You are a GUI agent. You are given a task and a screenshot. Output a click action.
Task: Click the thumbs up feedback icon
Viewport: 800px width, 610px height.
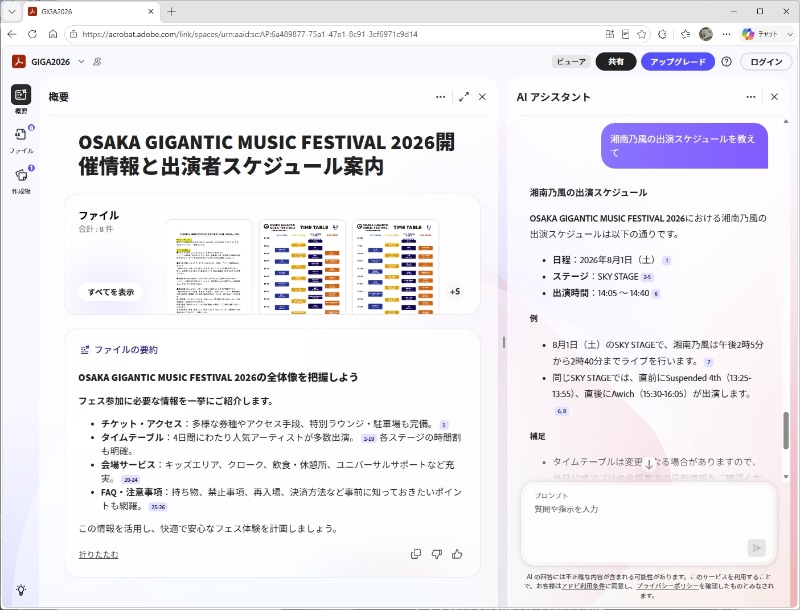(457, 554)
